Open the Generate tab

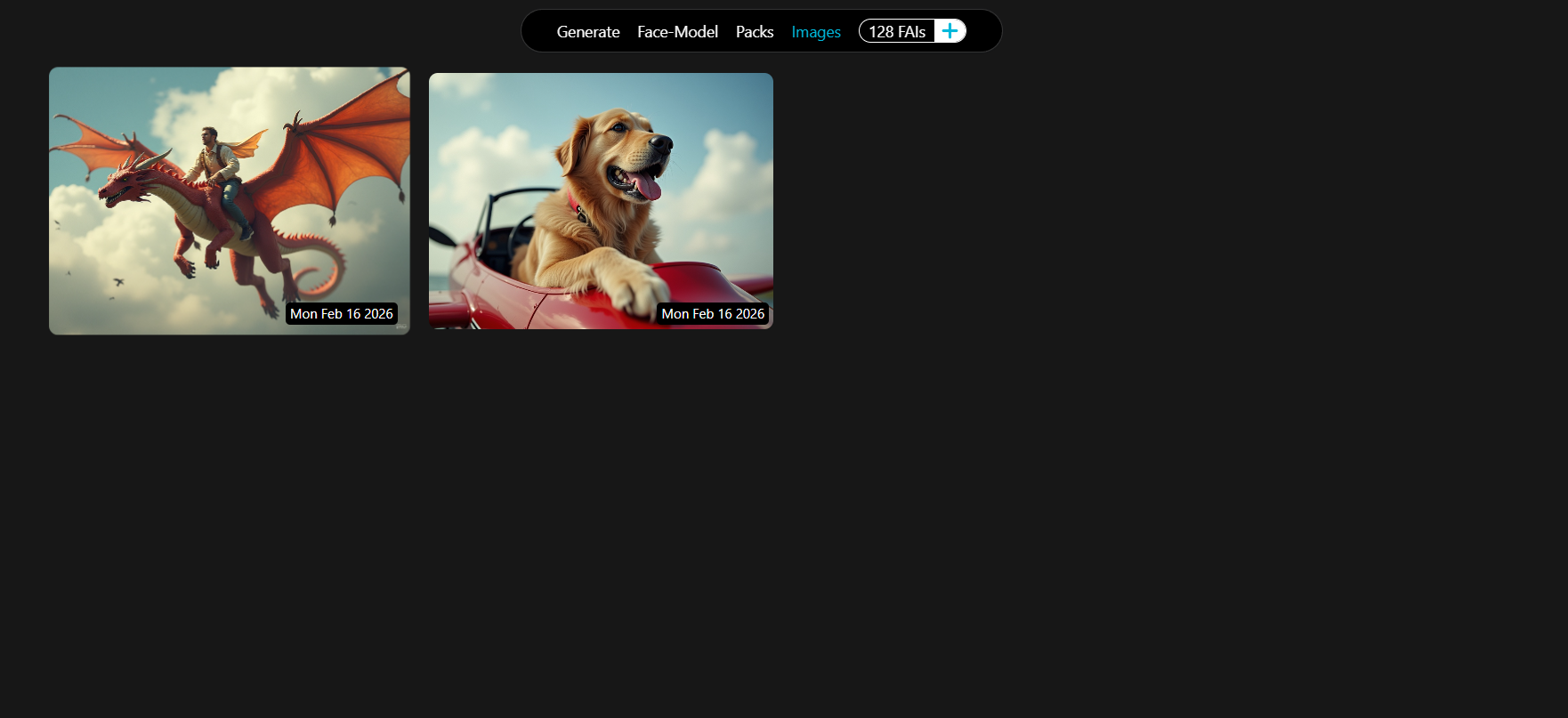(x=588, y=32)
